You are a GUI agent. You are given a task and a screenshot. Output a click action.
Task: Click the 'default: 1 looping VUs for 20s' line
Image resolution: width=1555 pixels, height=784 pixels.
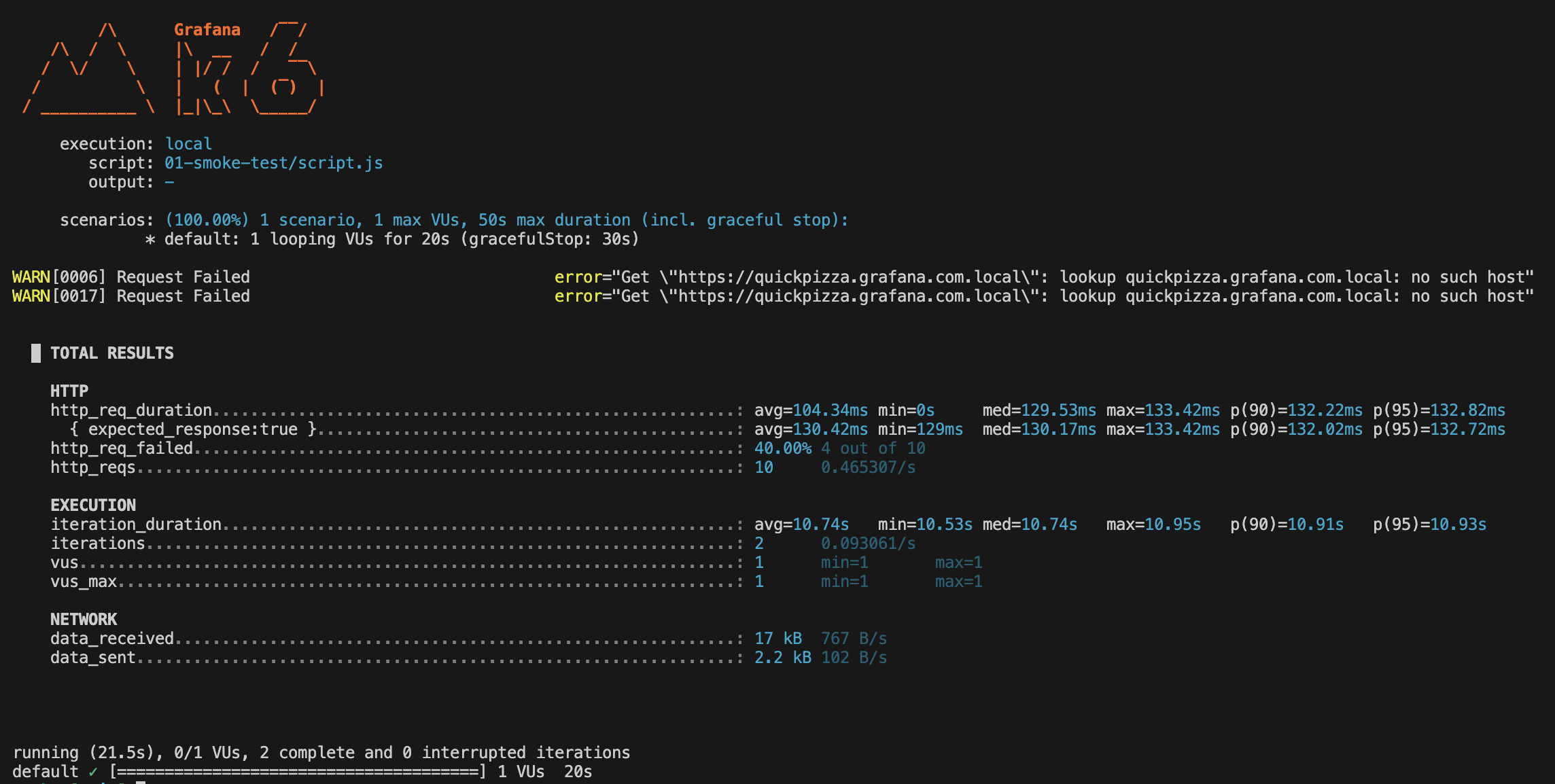pyautogui.click(x=392, y=239)
